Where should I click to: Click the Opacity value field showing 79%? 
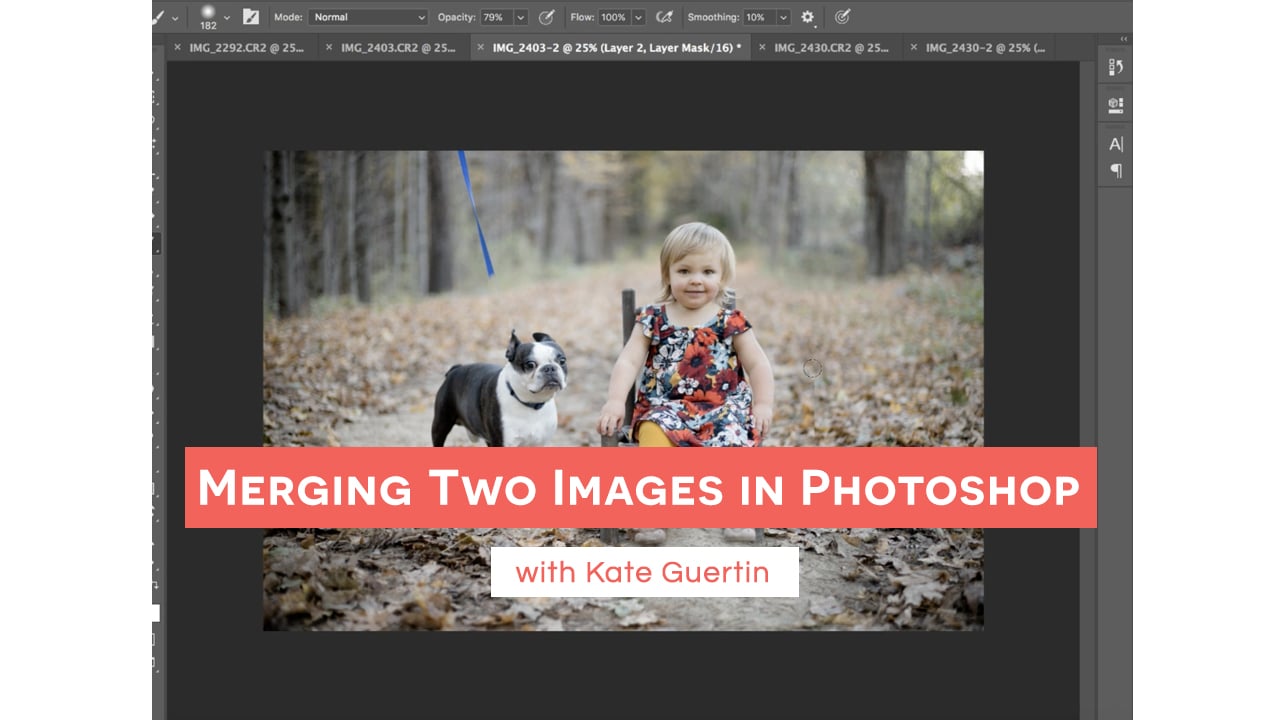495,17
